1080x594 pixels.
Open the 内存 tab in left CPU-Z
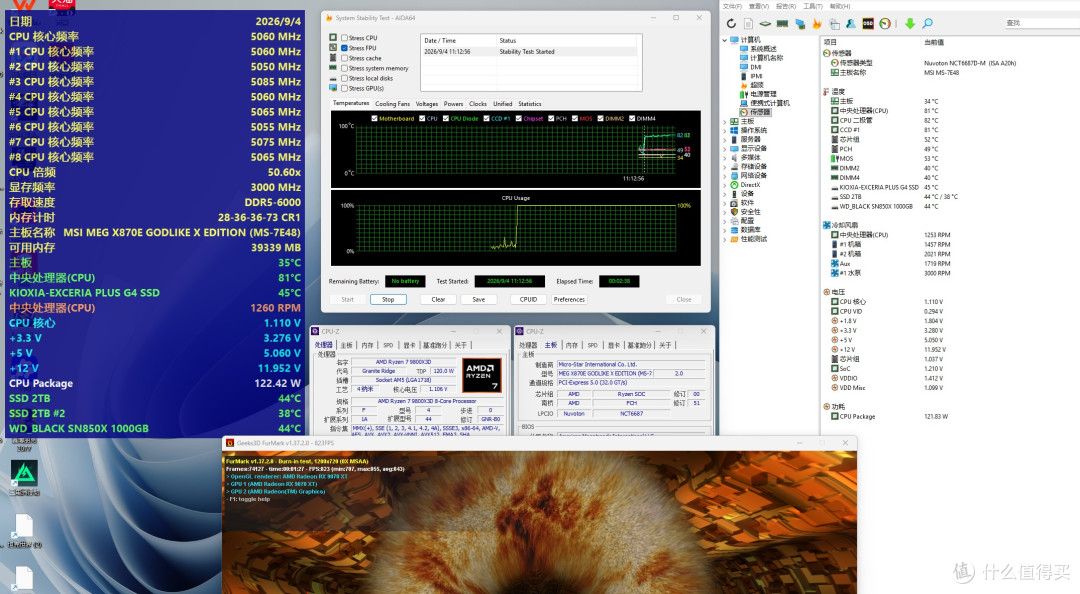point(367,345)
